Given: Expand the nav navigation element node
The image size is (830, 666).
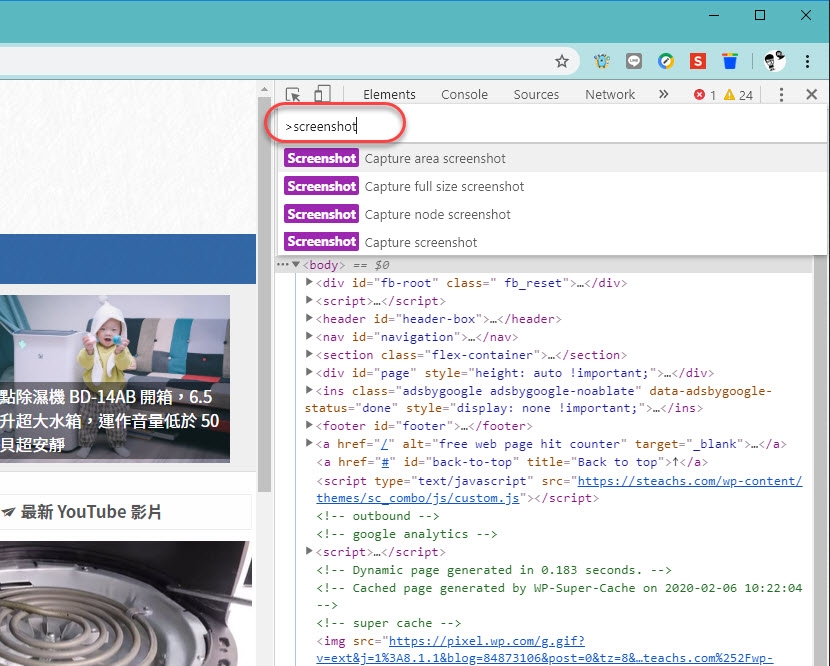Looking at the screenshot, I should (x=310, y=337).
